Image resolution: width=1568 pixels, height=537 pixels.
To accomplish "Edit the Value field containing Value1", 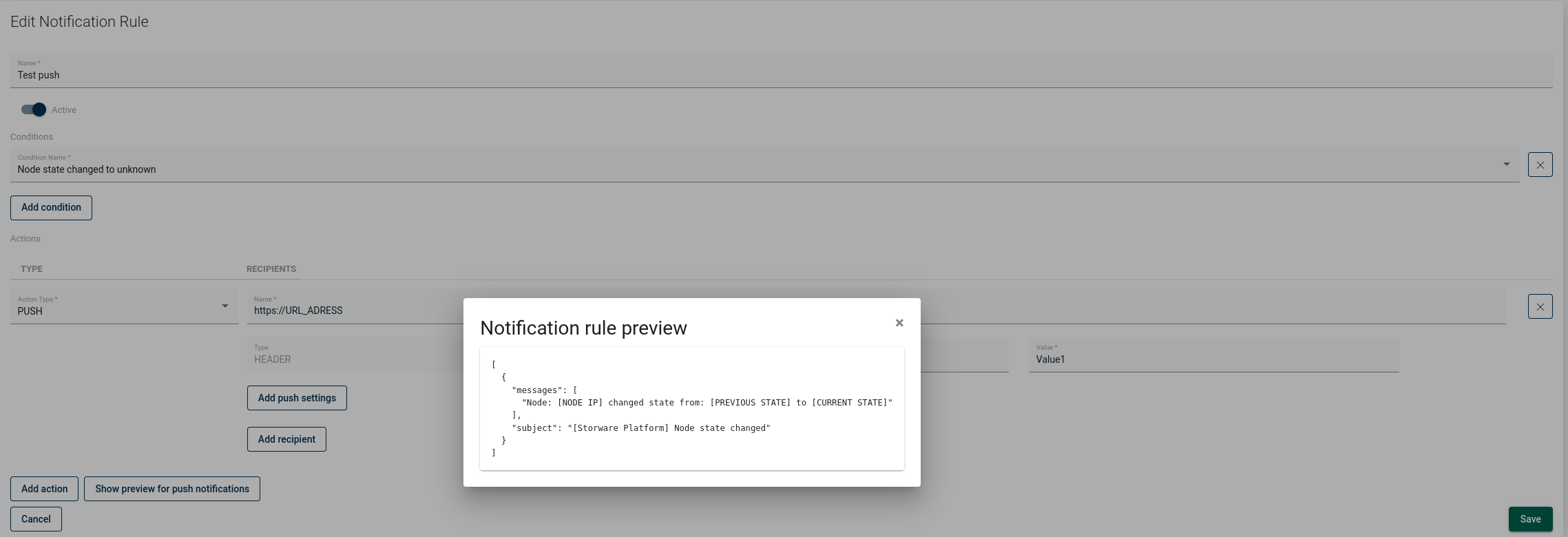I will [x=1213, y=359].
